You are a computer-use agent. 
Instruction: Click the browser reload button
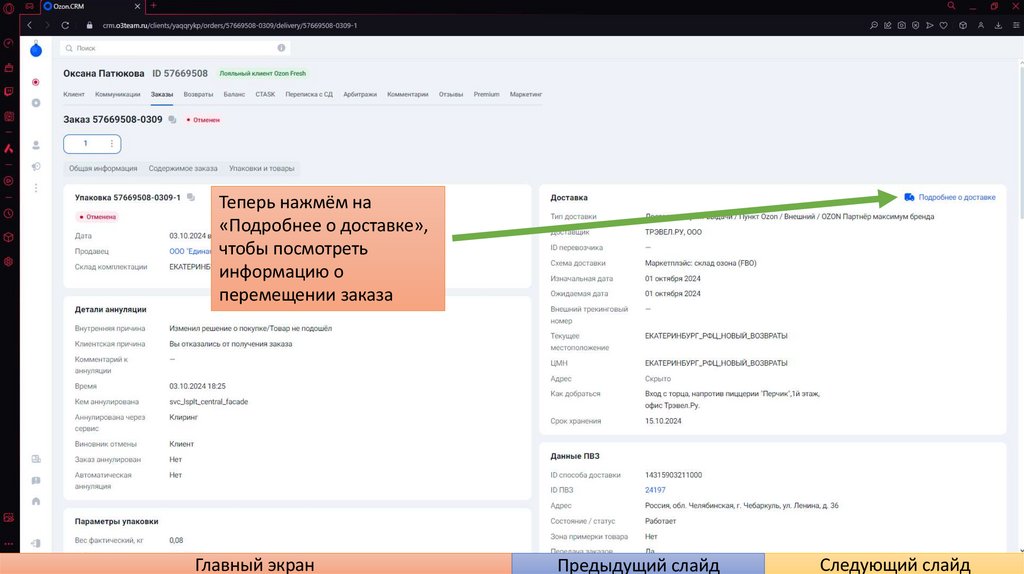coord(65,25)
